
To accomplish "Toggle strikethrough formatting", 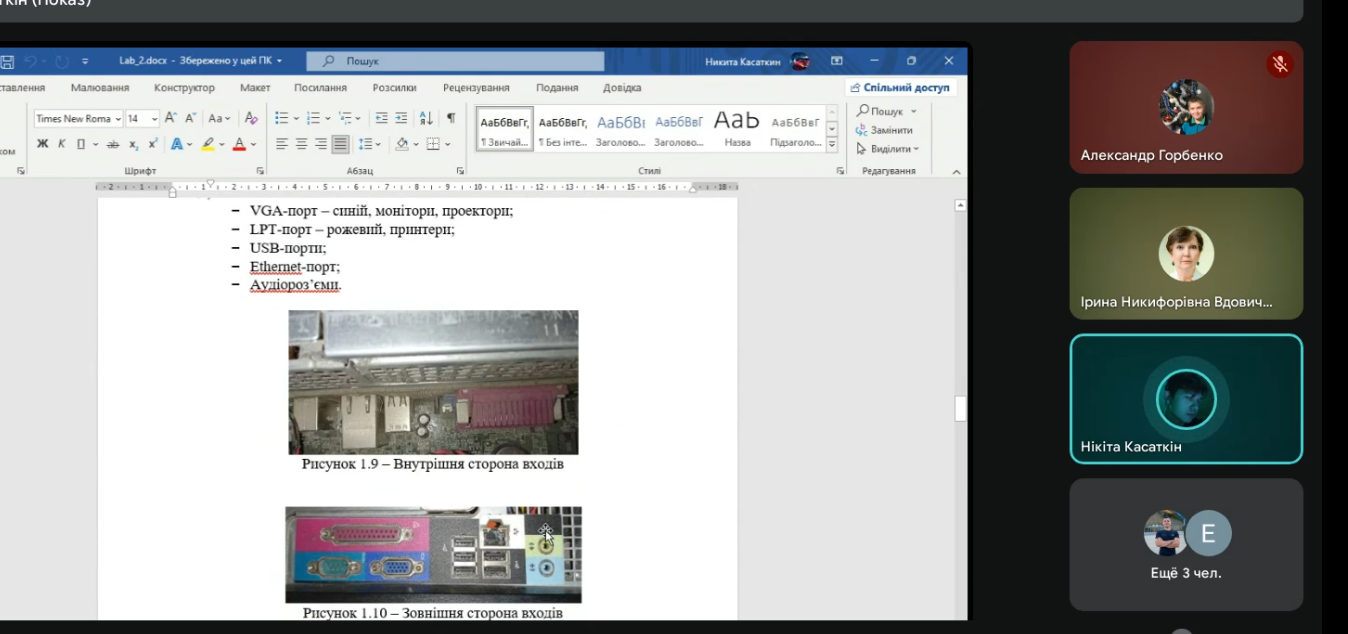I will (x=113, y=144).
